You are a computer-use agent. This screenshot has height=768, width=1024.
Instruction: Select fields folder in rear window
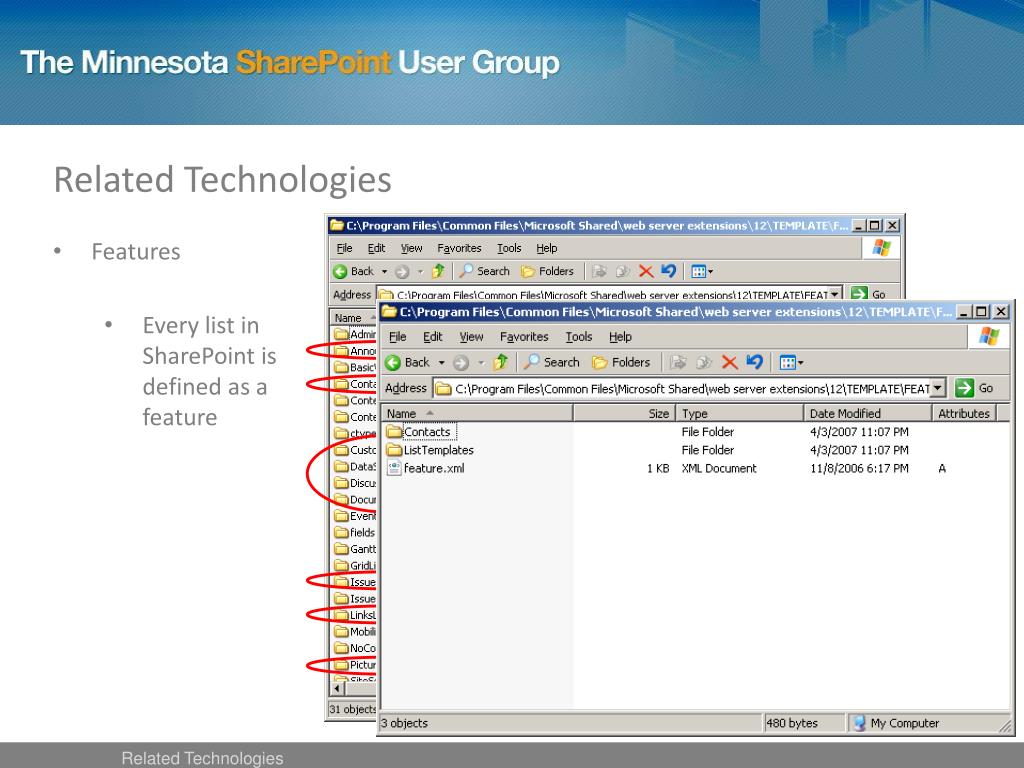click(x=355, y=532)
